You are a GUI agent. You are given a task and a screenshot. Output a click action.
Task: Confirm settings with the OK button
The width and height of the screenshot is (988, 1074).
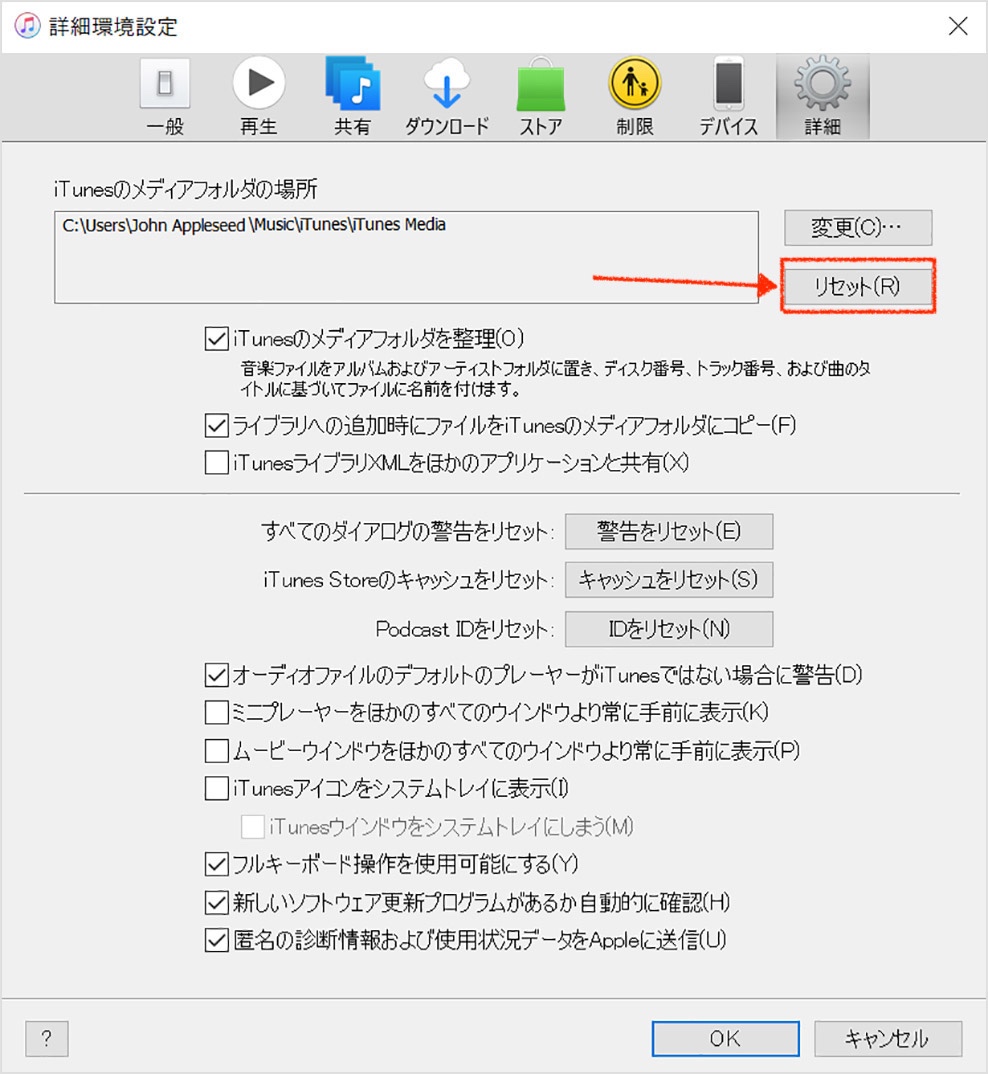[x=726, y=1038]
